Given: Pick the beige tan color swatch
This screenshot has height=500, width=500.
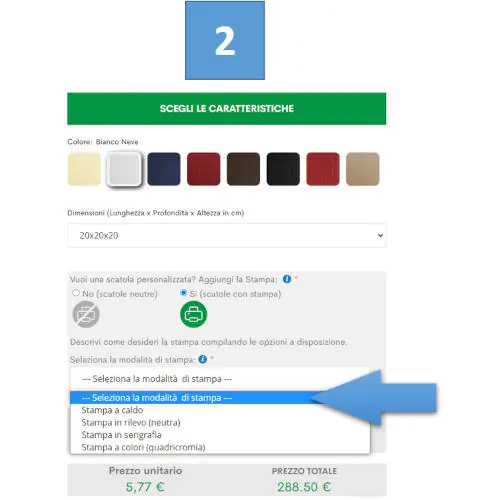Looking at the screenshot, I should [x=363, y=169].
